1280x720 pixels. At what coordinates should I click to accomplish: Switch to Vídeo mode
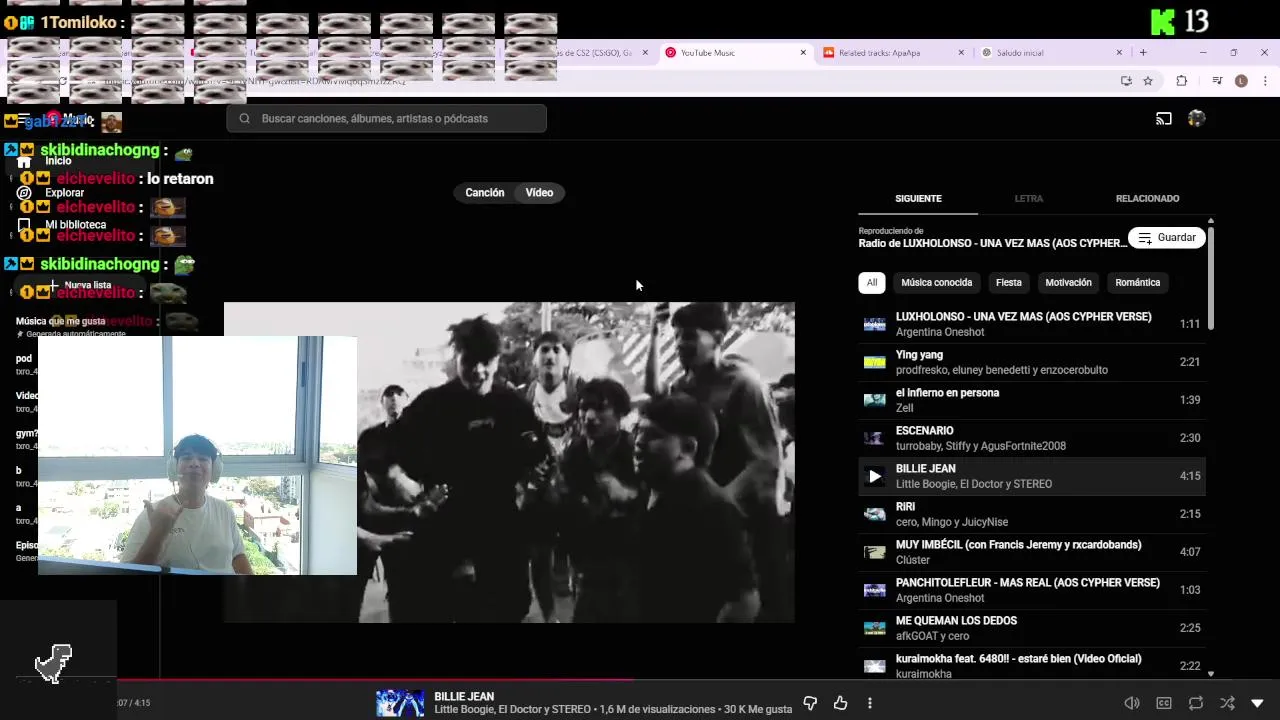click(x=539, y=193)
